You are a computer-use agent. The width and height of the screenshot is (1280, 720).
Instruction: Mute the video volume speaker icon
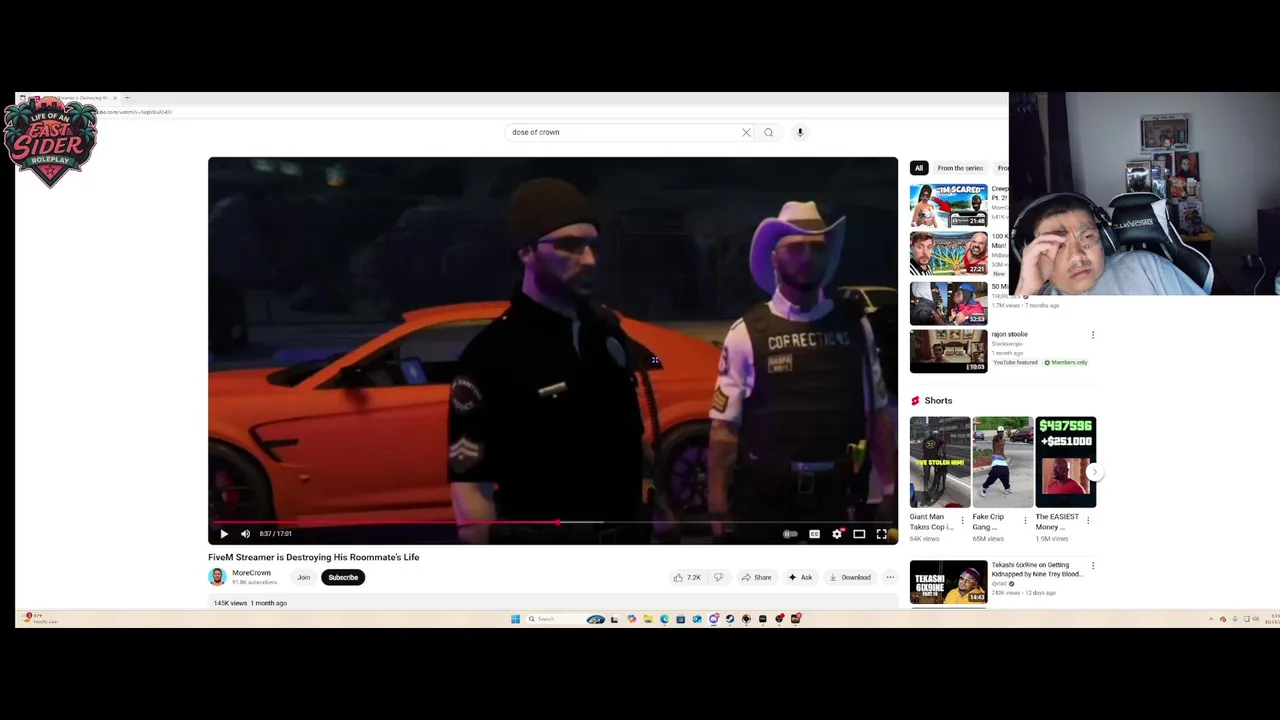pyautogui.click(x=245, y=534)
